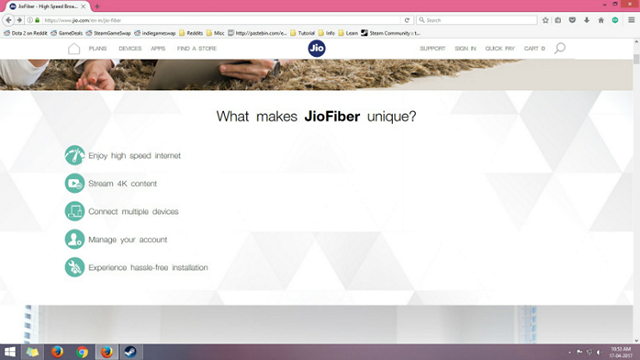Expand the Tutorial bookmark folder

[302, 33]
